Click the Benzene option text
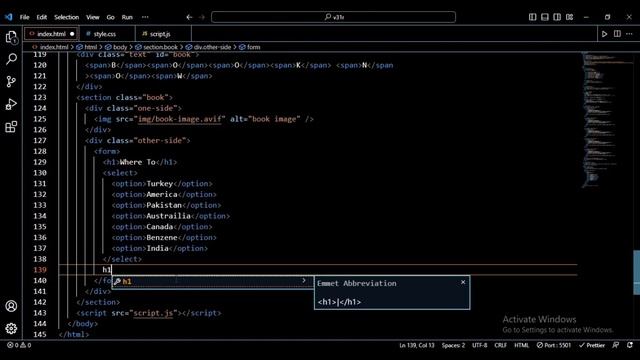The image size is (640, 360). coord(162,238)
